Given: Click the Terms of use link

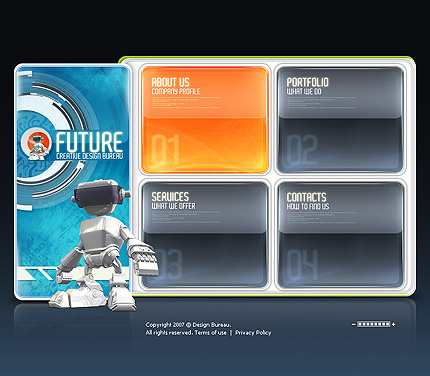Looking at the screenshot, I should tap(210, 333).
